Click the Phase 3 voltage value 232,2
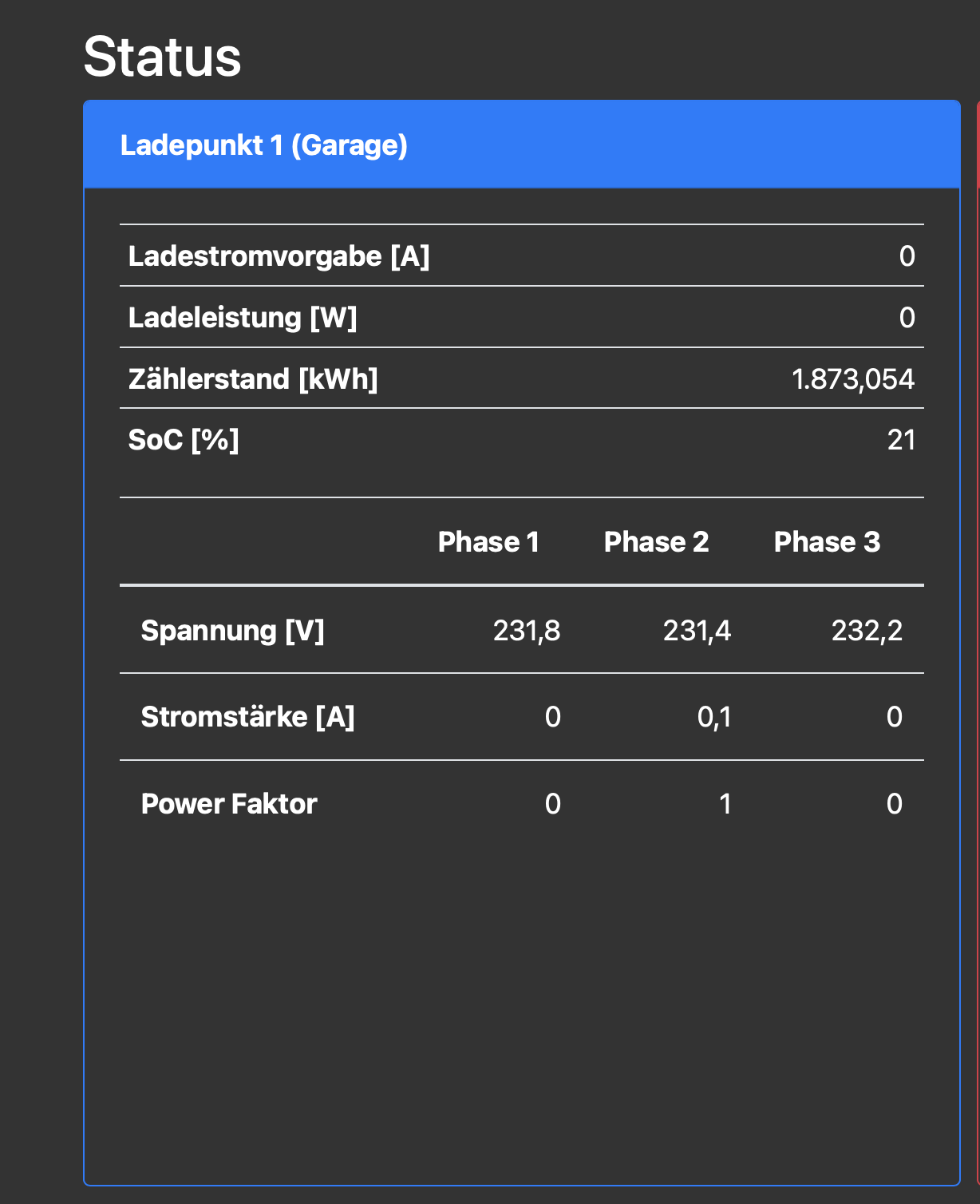Image resolution: width=980 pixels, height=1204 pixels. [x=867, y=631]
